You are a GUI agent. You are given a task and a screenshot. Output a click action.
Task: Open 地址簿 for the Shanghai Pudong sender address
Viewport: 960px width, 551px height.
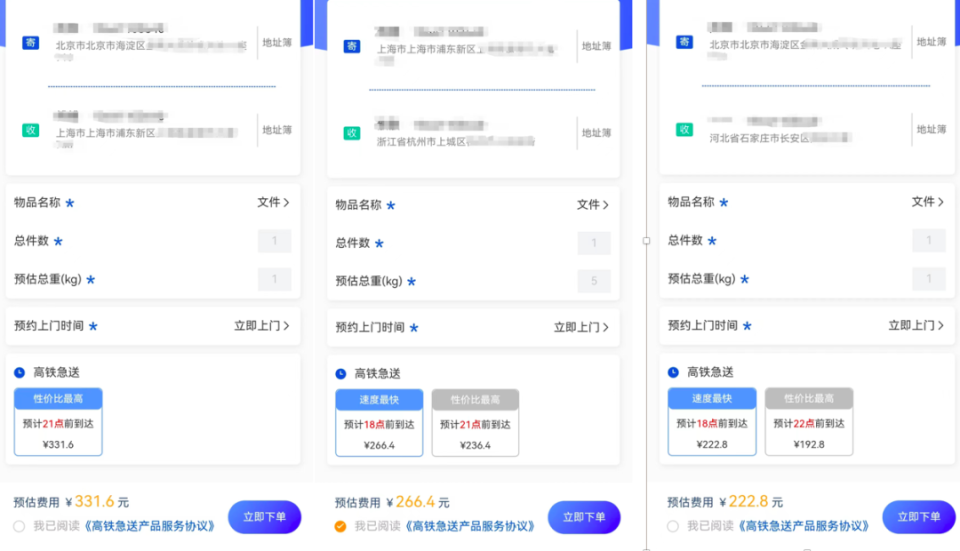[x=596, y=46]
